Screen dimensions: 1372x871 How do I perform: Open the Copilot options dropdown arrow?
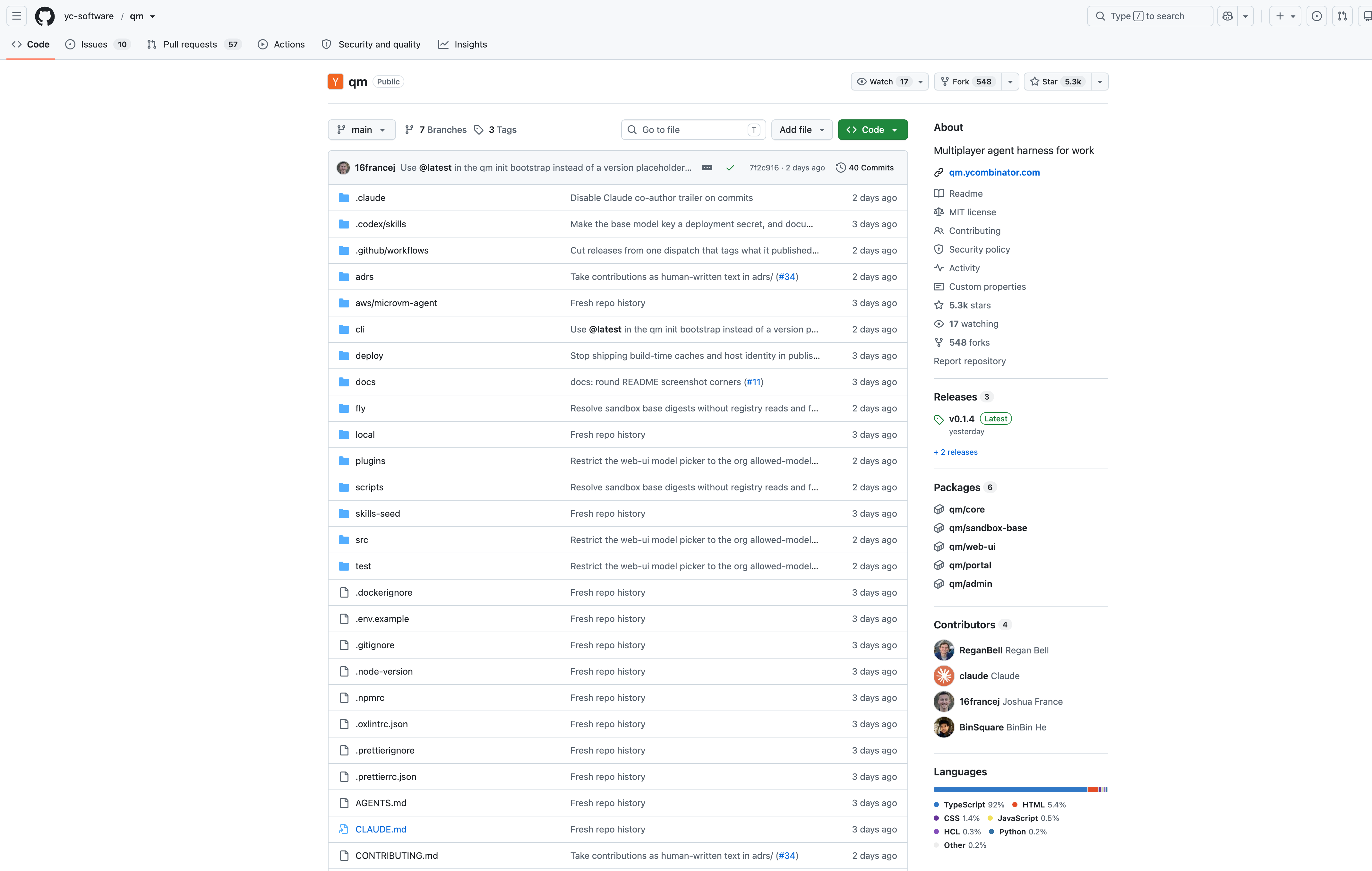(1246, 16)
